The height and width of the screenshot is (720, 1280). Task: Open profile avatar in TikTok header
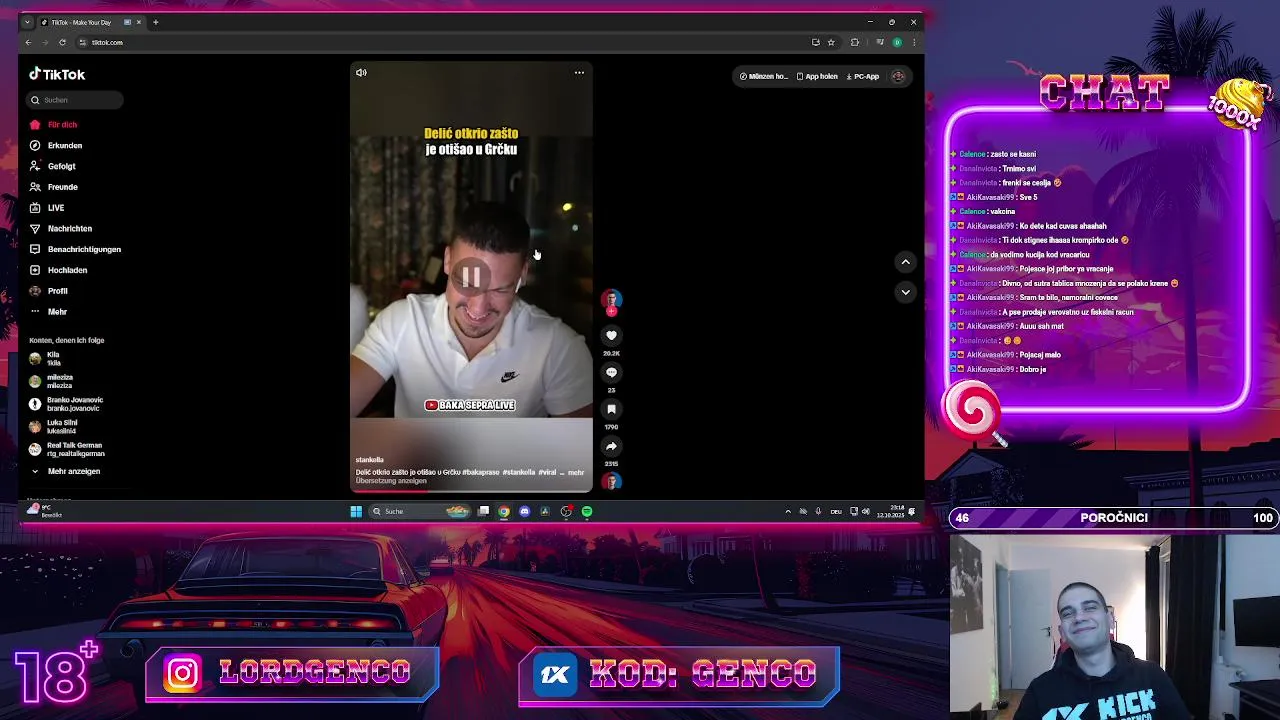click(x=898, y=76)
